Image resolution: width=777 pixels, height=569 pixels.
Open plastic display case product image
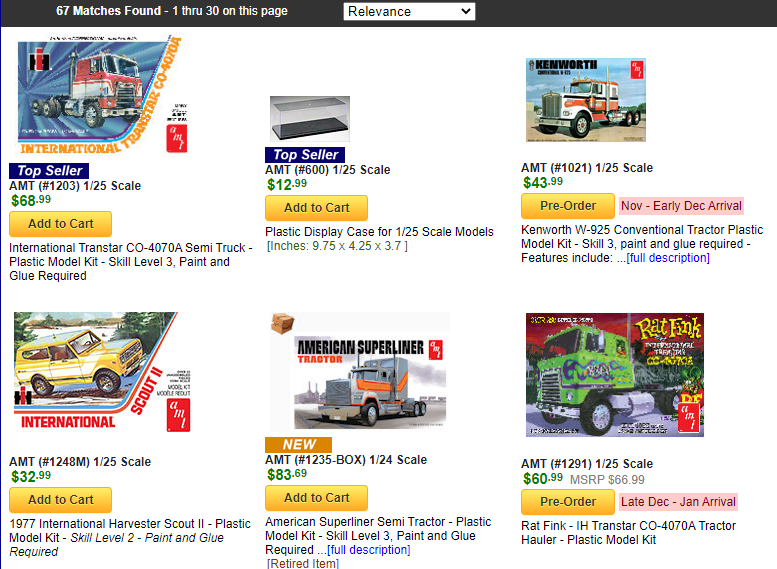click(x=310, y=119)
